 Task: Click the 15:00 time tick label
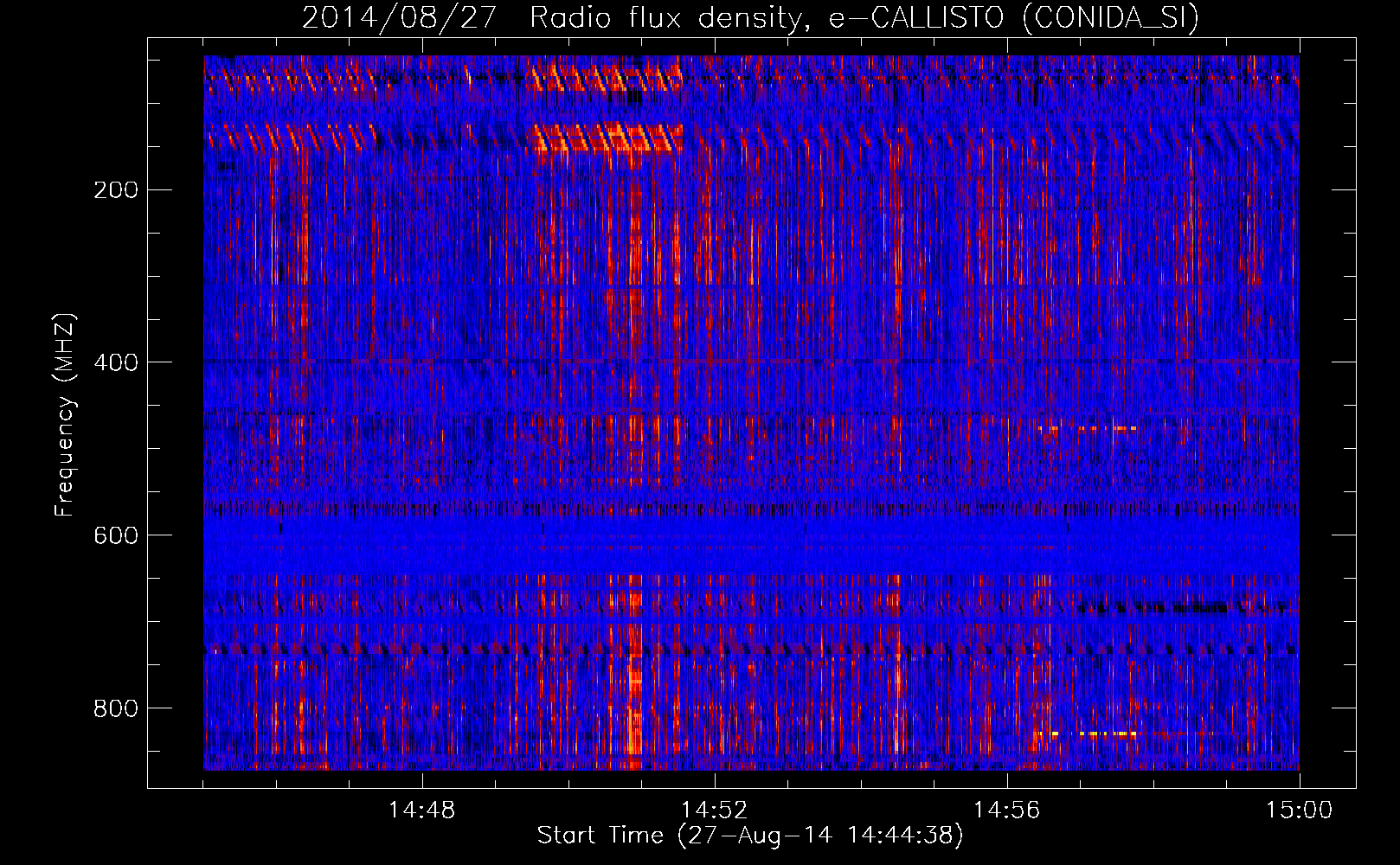(1299, 811)
